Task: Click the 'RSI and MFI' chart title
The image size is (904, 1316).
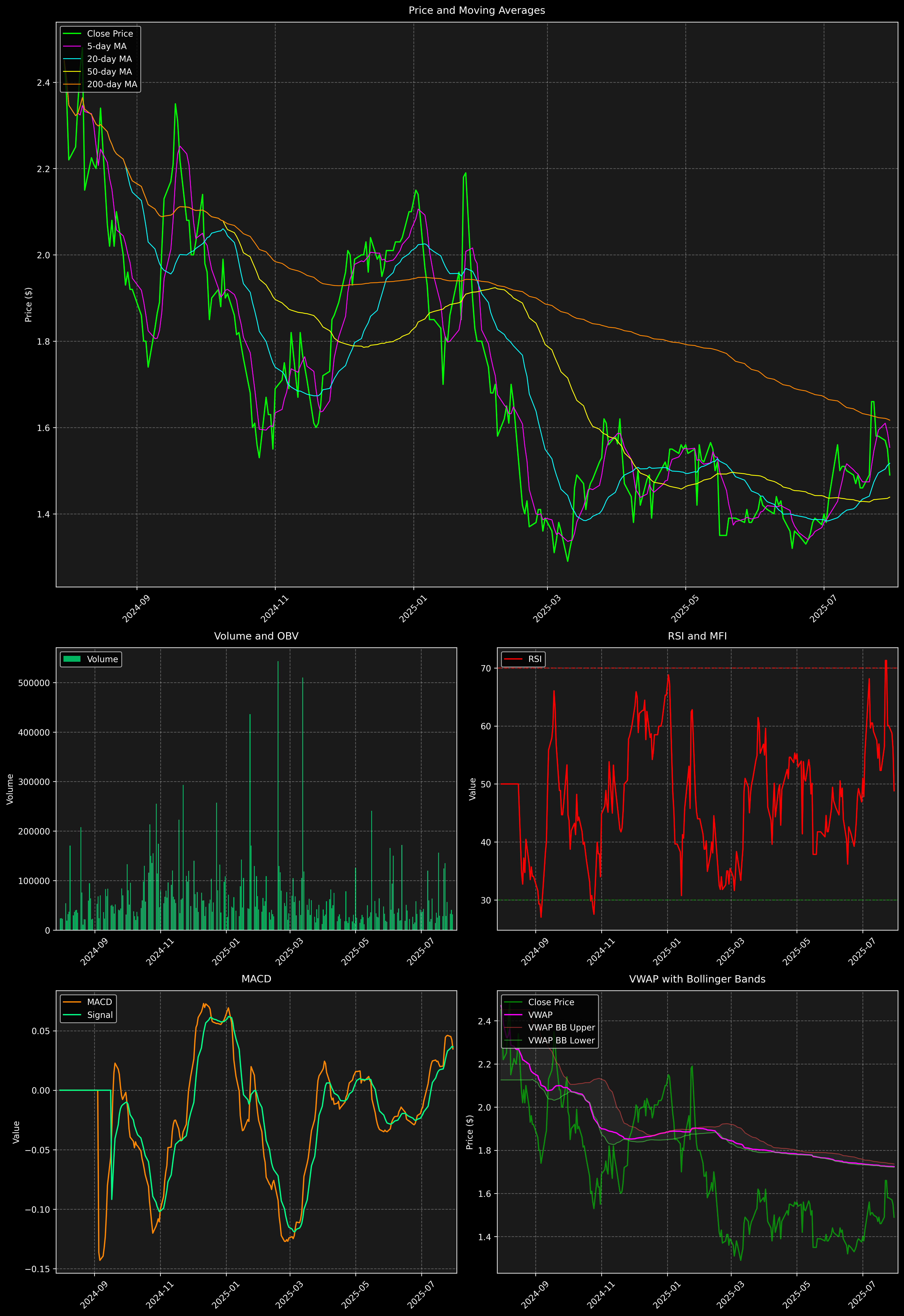Action: pyautogui.click(x=697, y=636)
